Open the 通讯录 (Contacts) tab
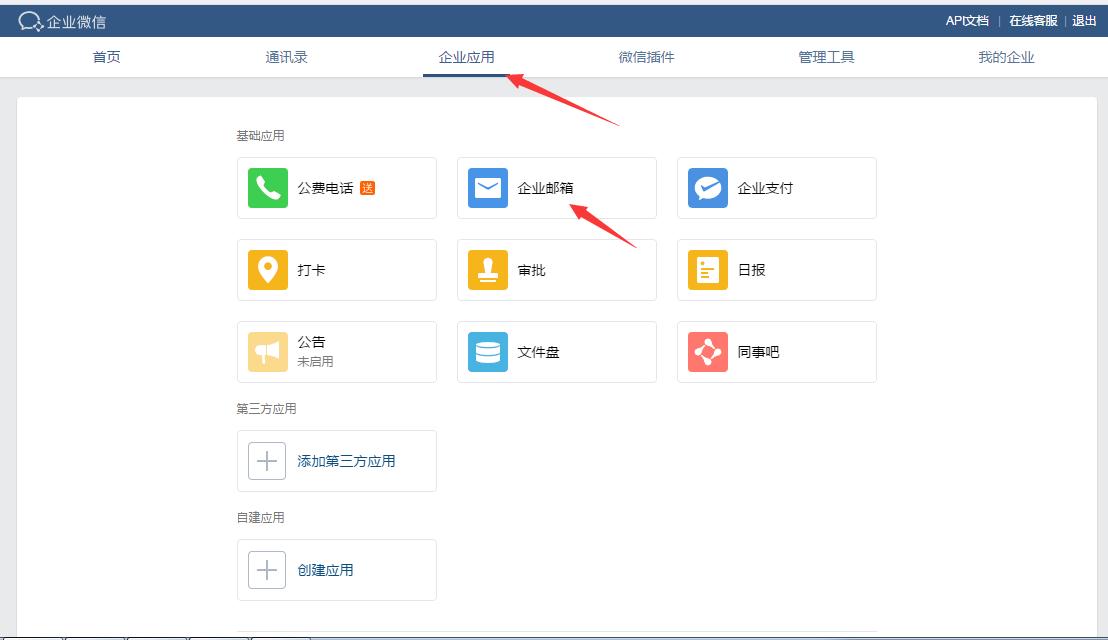This screenshot has height=640, width=1108. click(x=286, y=57)
